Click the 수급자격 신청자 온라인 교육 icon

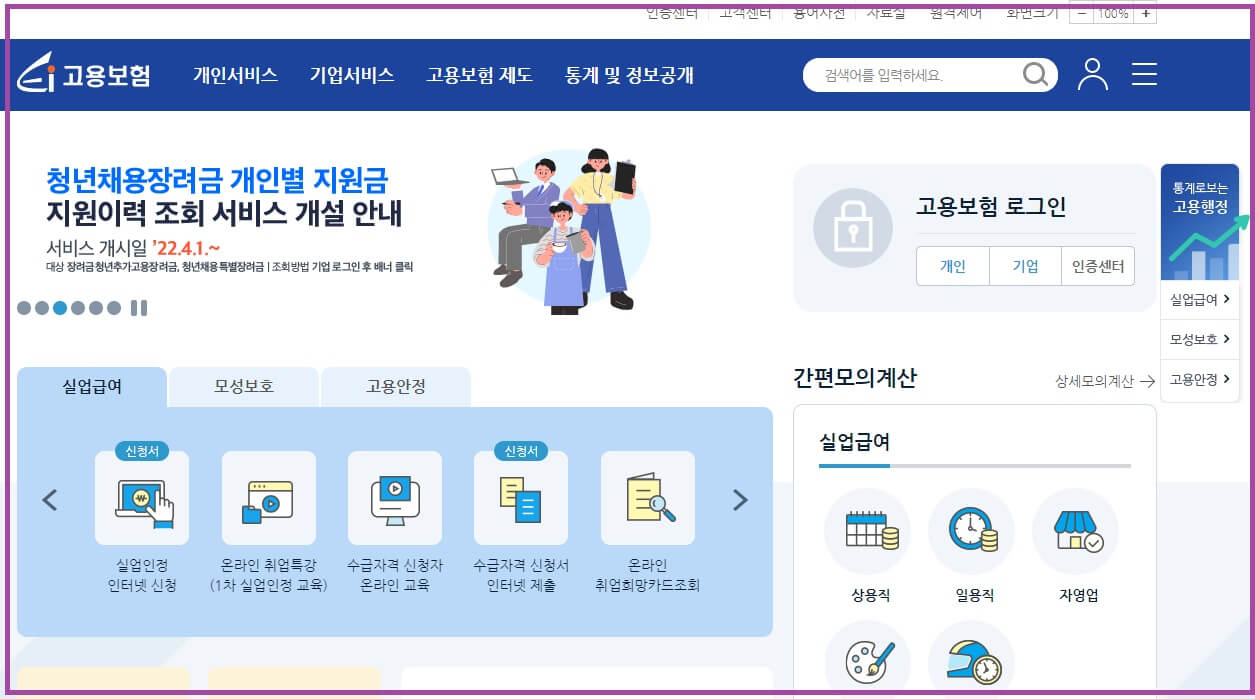pyautogui.click(x=394, y=500)
